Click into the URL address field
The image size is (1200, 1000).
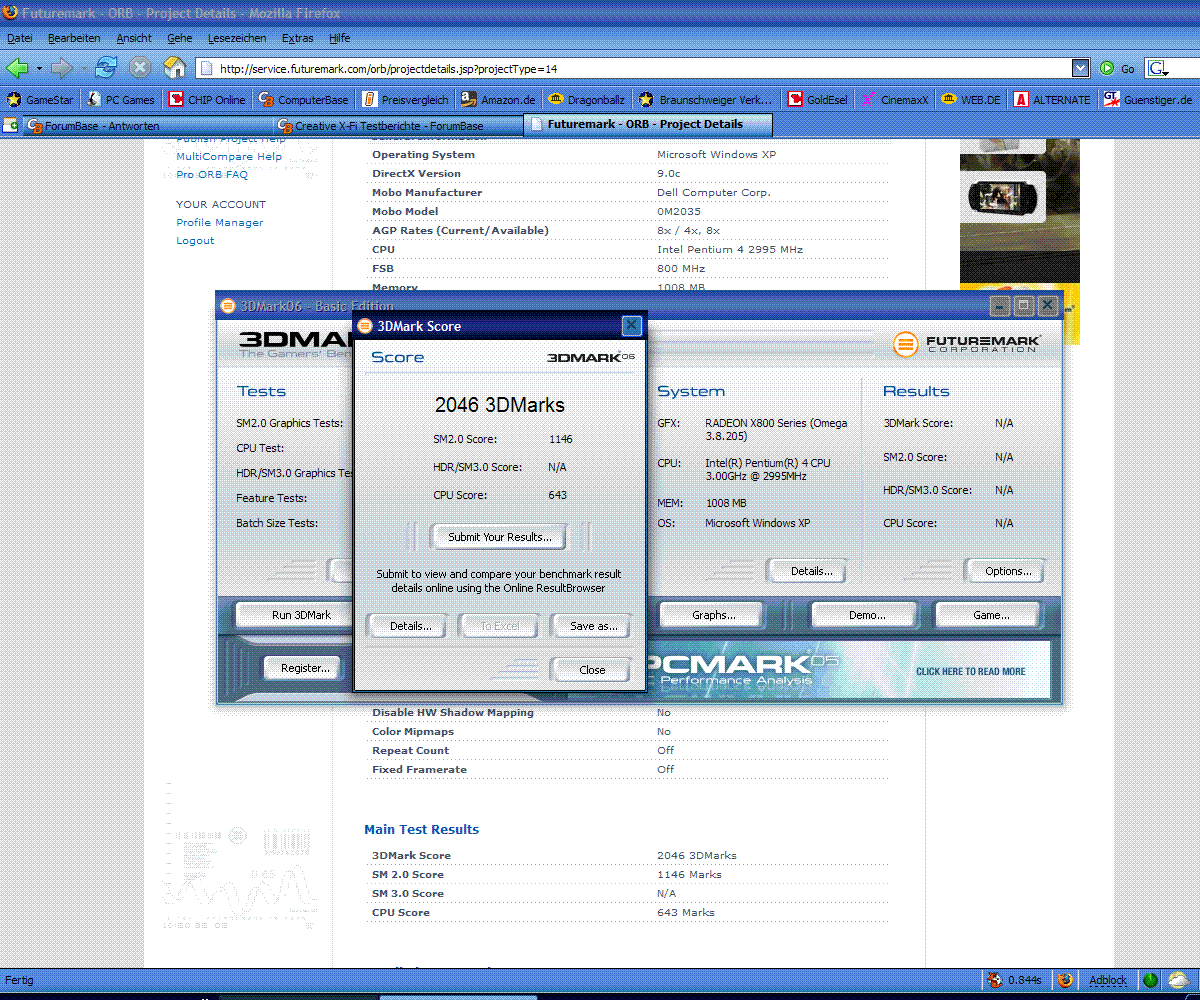(x=635, y=68)
